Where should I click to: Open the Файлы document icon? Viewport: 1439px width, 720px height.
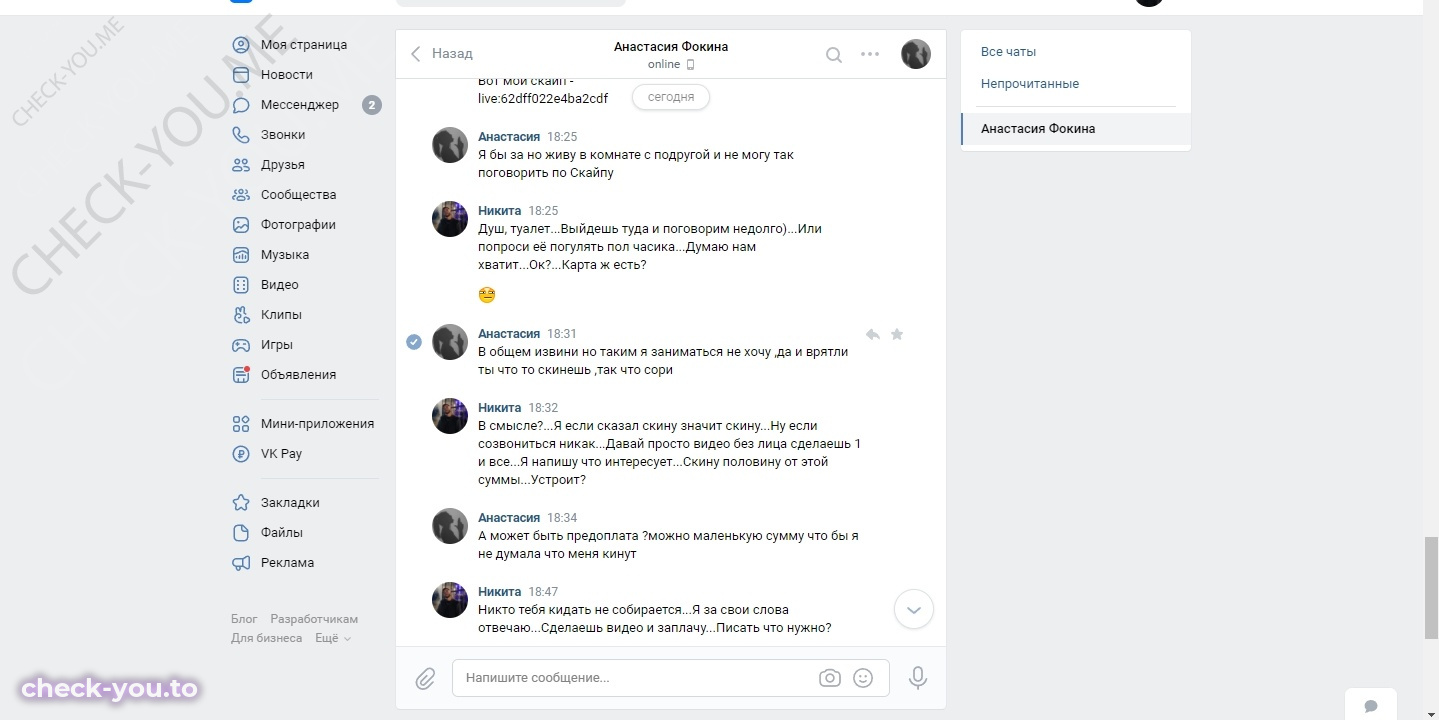coord(241,533)
